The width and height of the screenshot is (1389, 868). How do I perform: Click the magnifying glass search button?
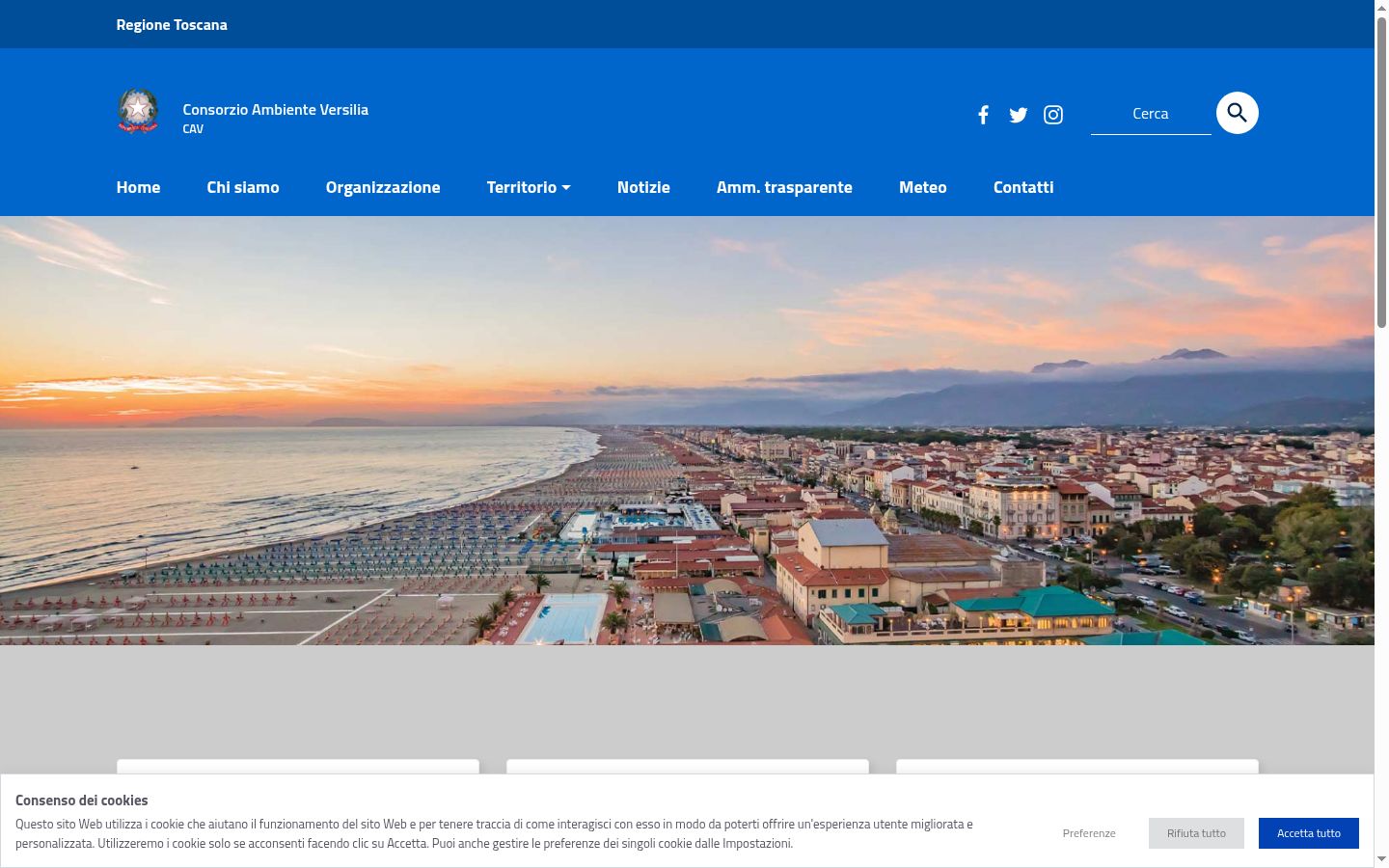coord(1238,113)
